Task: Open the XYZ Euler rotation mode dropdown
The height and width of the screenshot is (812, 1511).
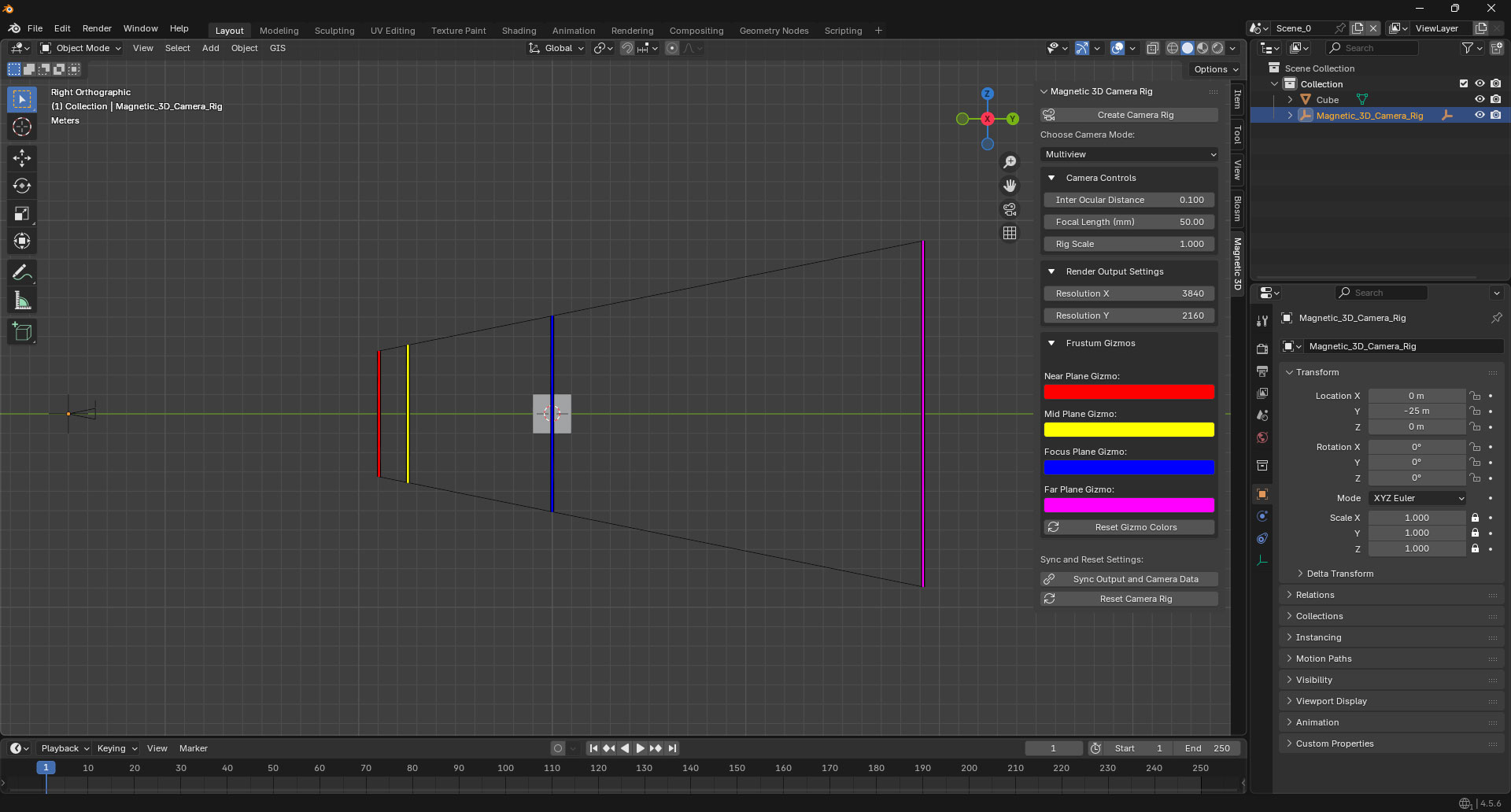Action: (x=1417, y=498)
